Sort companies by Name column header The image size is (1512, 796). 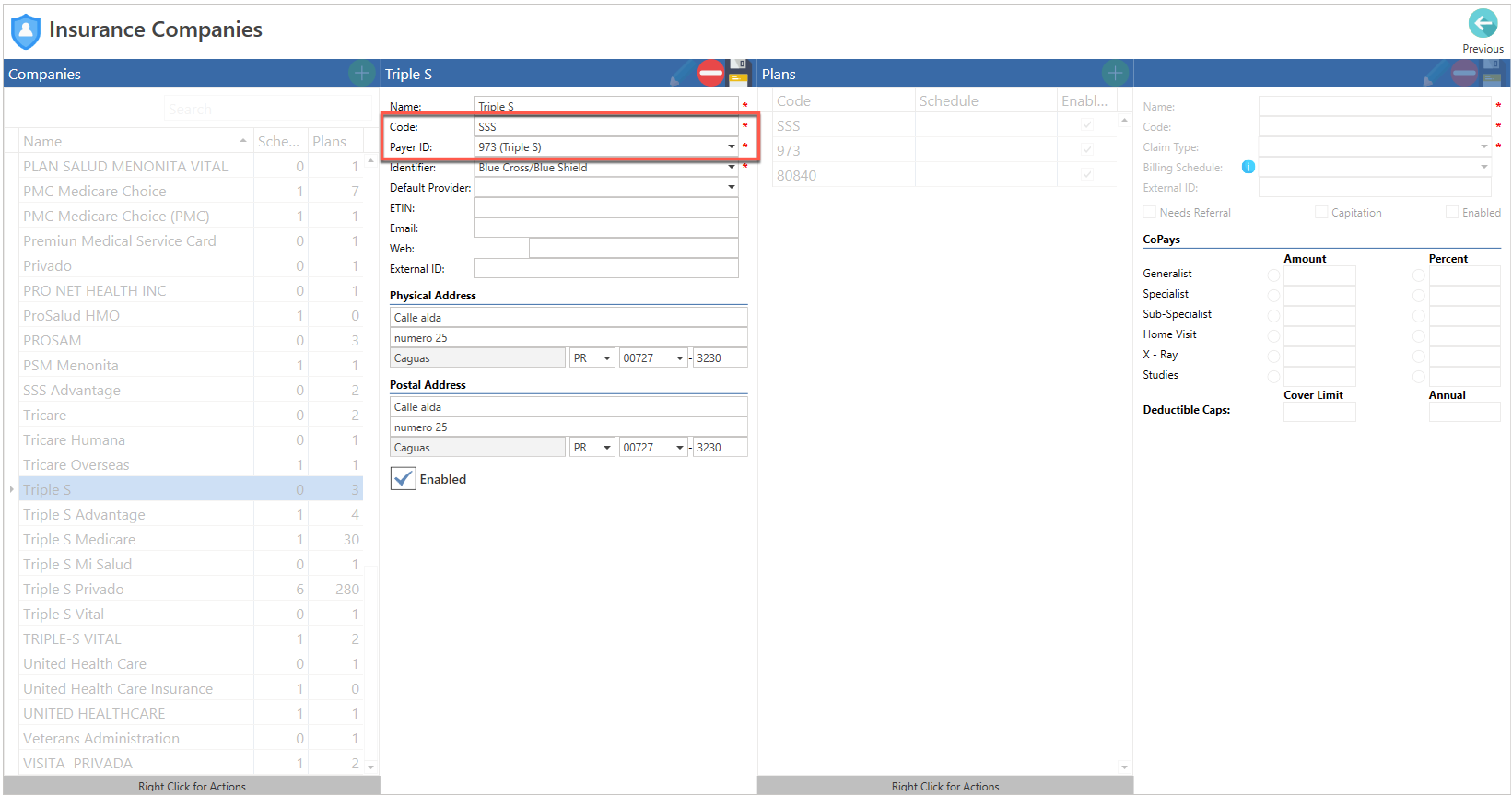click(x=135, y=141)
